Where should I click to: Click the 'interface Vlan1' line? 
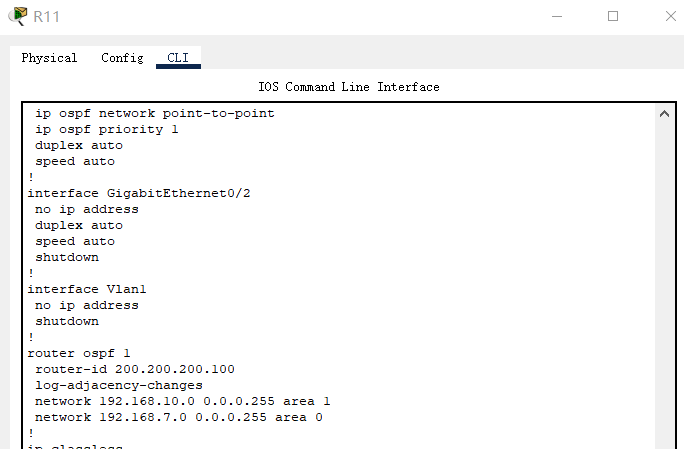(x=87, y=289)
